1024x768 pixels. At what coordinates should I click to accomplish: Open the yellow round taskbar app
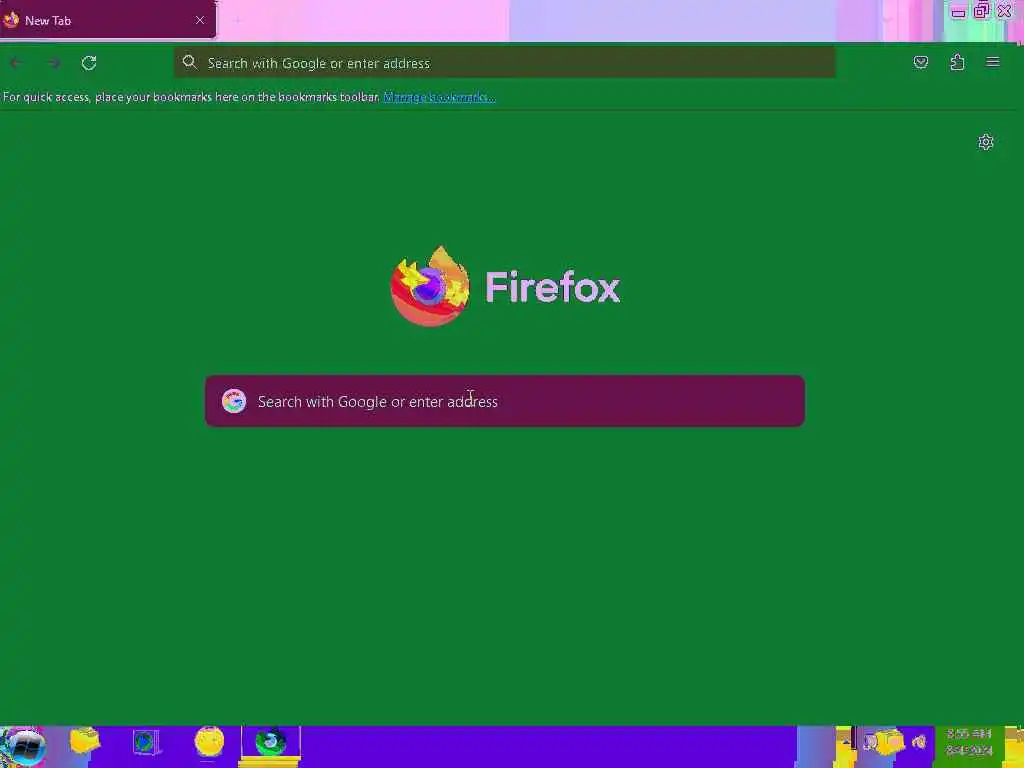(209, 743)
